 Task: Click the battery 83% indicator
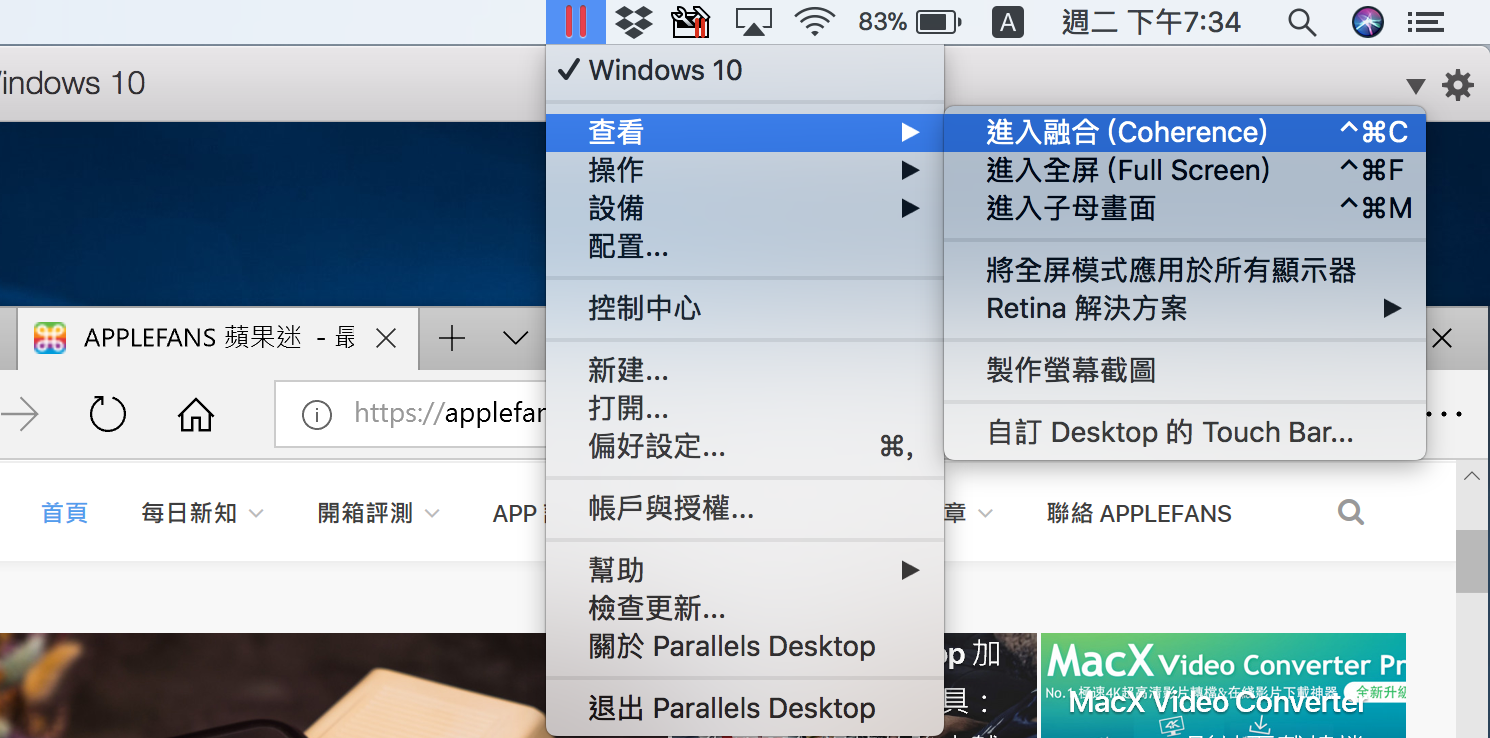pyautogui.click(x=909, y=21)
